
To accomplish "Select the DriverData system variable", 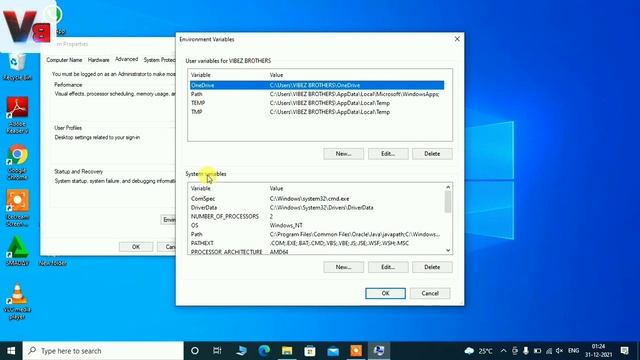I will click(x=317, y=208).
